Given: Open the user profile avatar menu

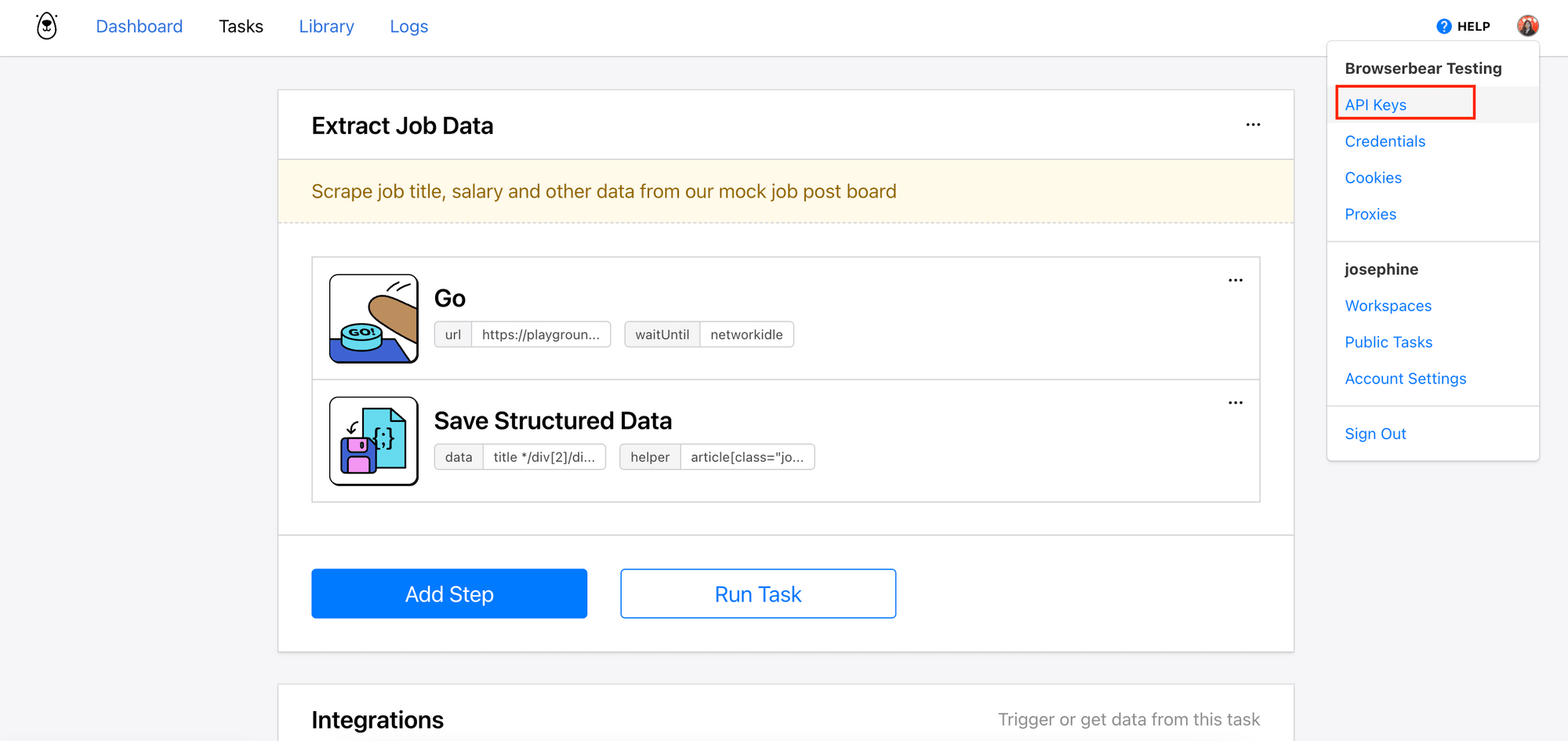Looking at the screenshot, I should (1527, 26).
